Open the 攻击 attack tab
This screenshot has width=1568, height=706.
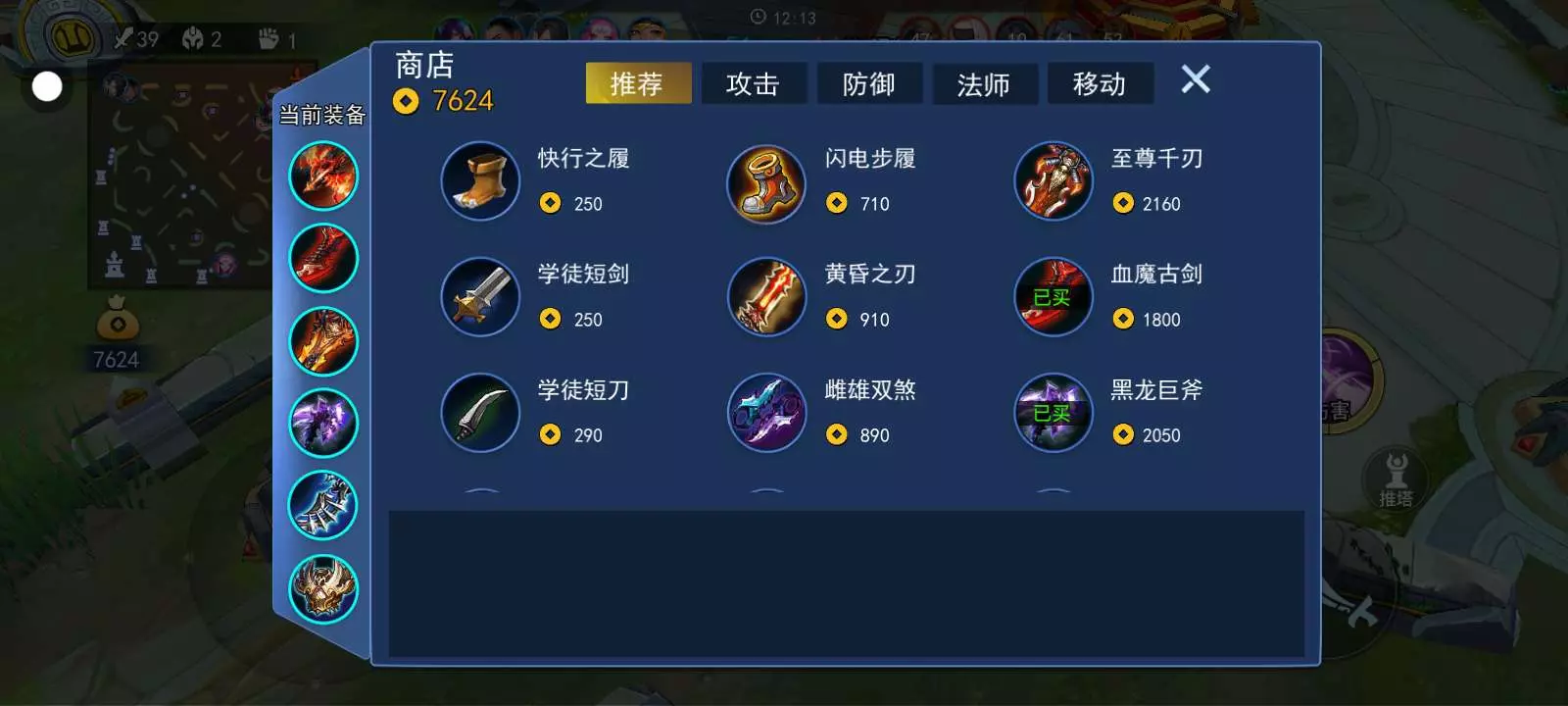754,83
